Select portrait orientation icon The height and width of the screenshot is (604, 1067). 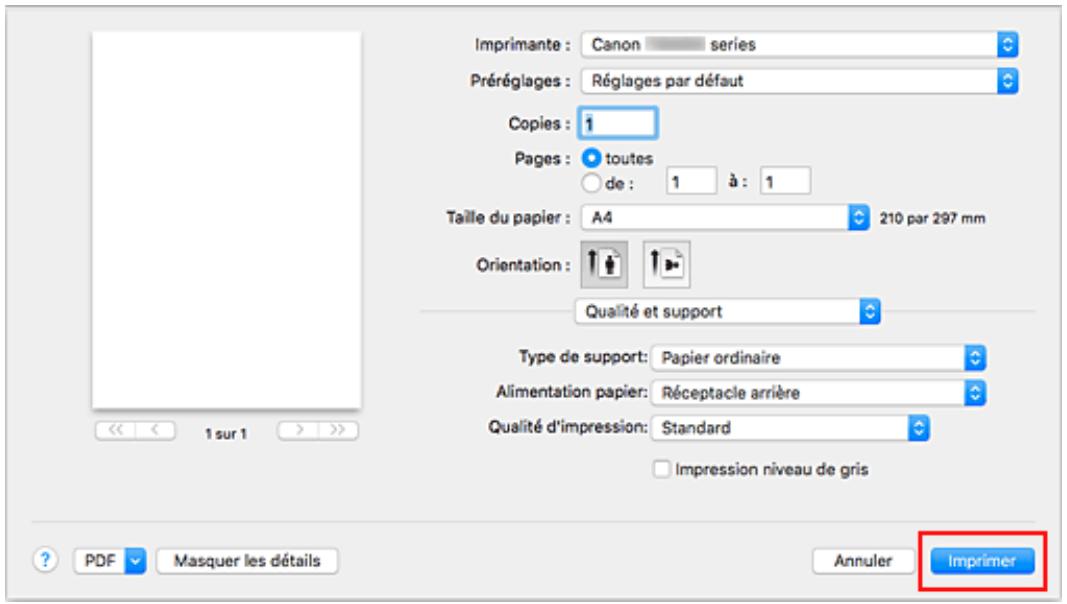tap(604, 264)
